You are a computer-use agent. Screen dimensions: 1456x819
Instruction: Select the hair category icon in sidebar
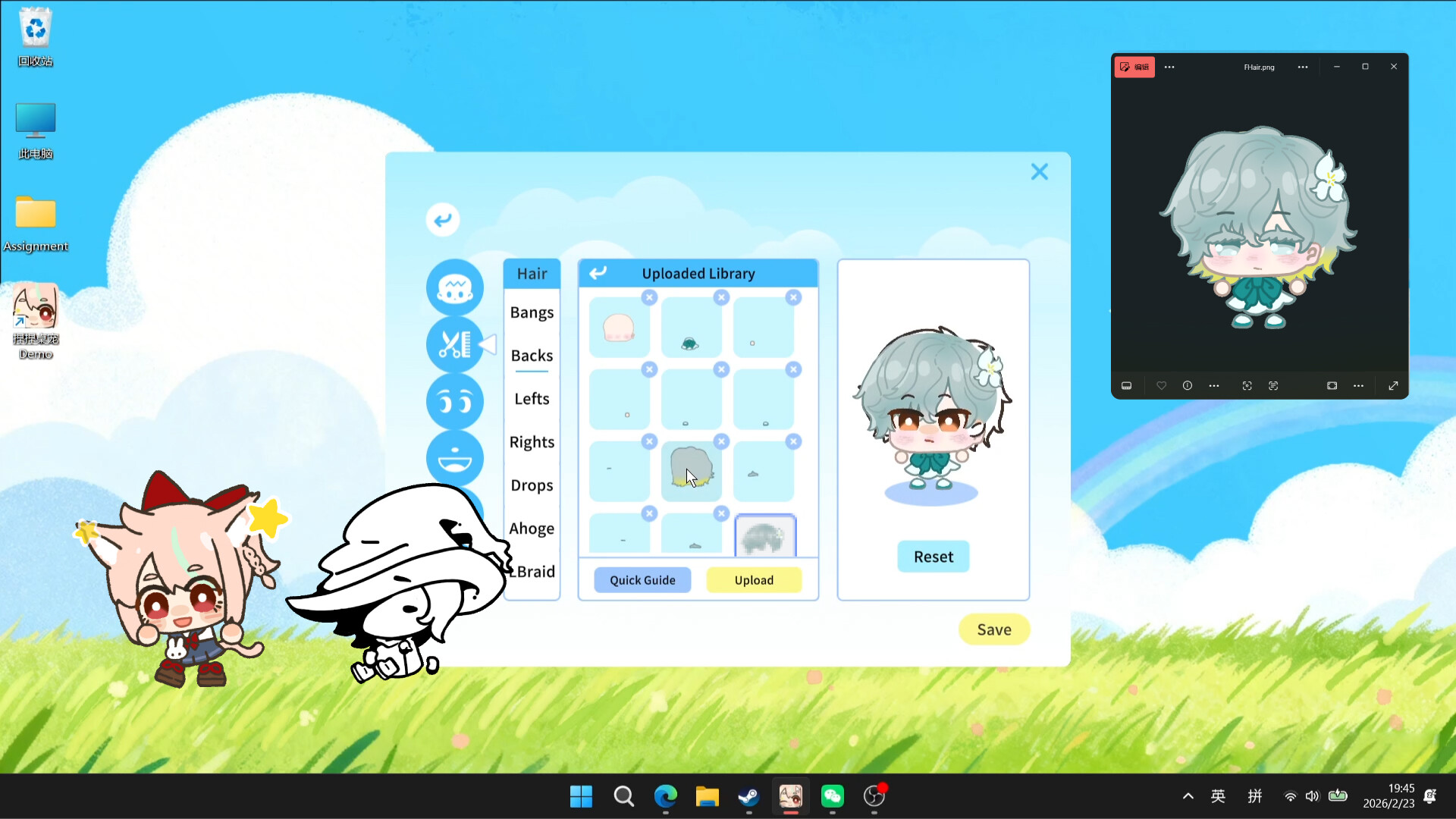pyautogui.click(x=455, y=287)
